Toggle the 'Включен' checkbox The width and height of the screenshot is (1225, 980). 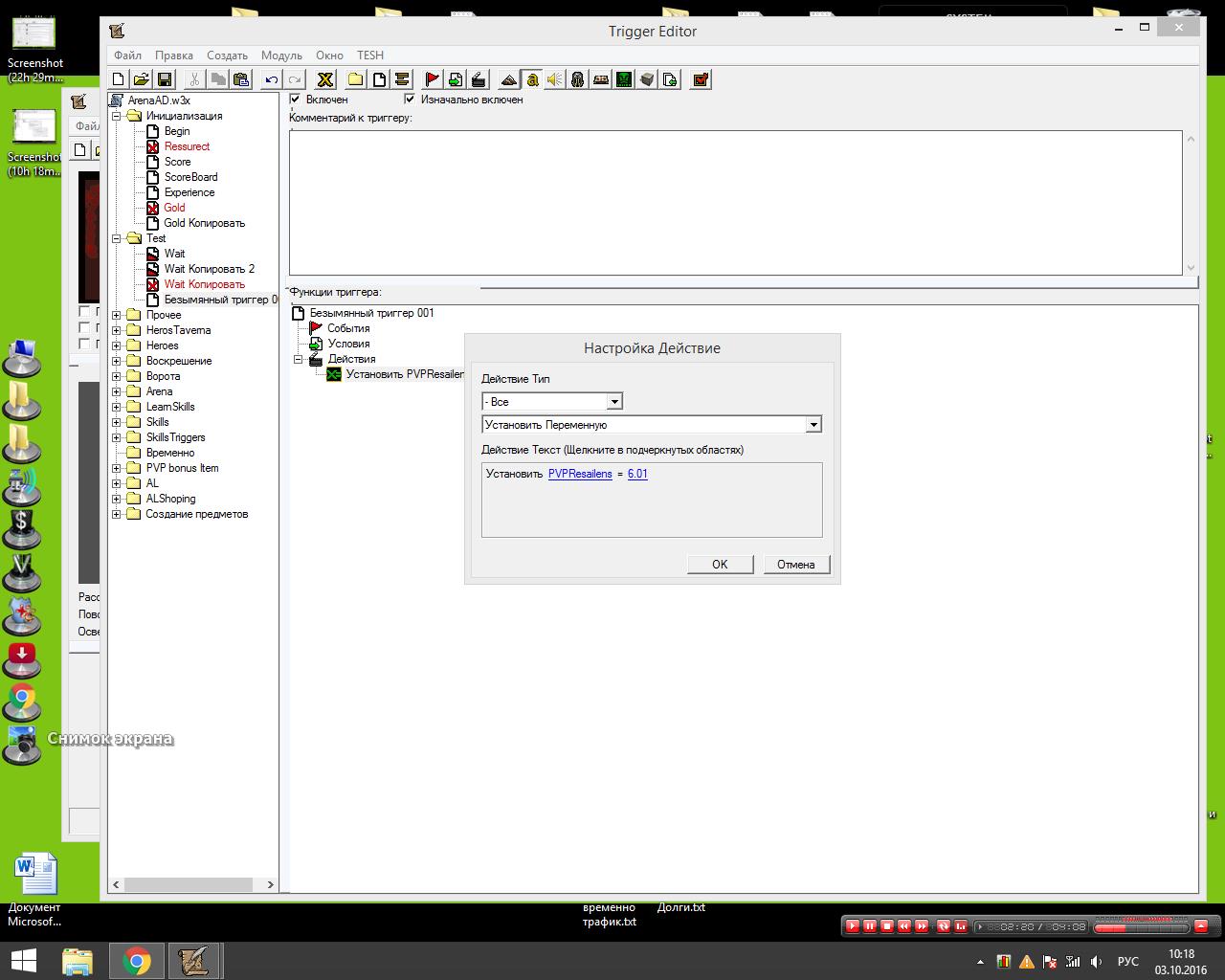click(x=296, y=100)
